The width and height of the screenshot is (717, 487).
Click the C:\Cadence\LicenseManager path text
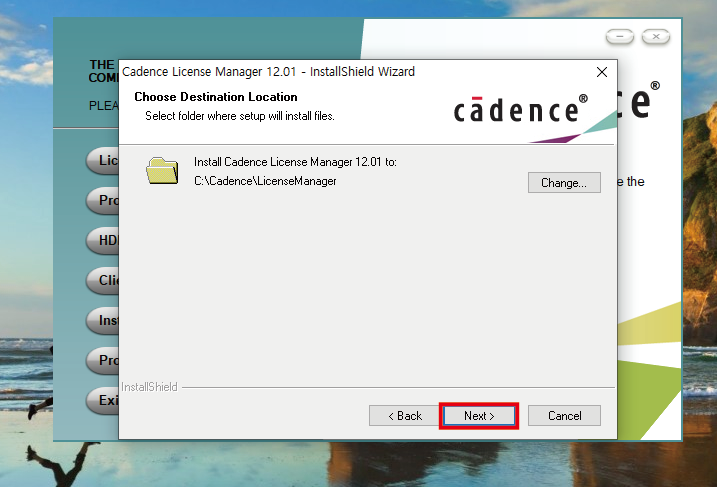[x=265, y=181]
